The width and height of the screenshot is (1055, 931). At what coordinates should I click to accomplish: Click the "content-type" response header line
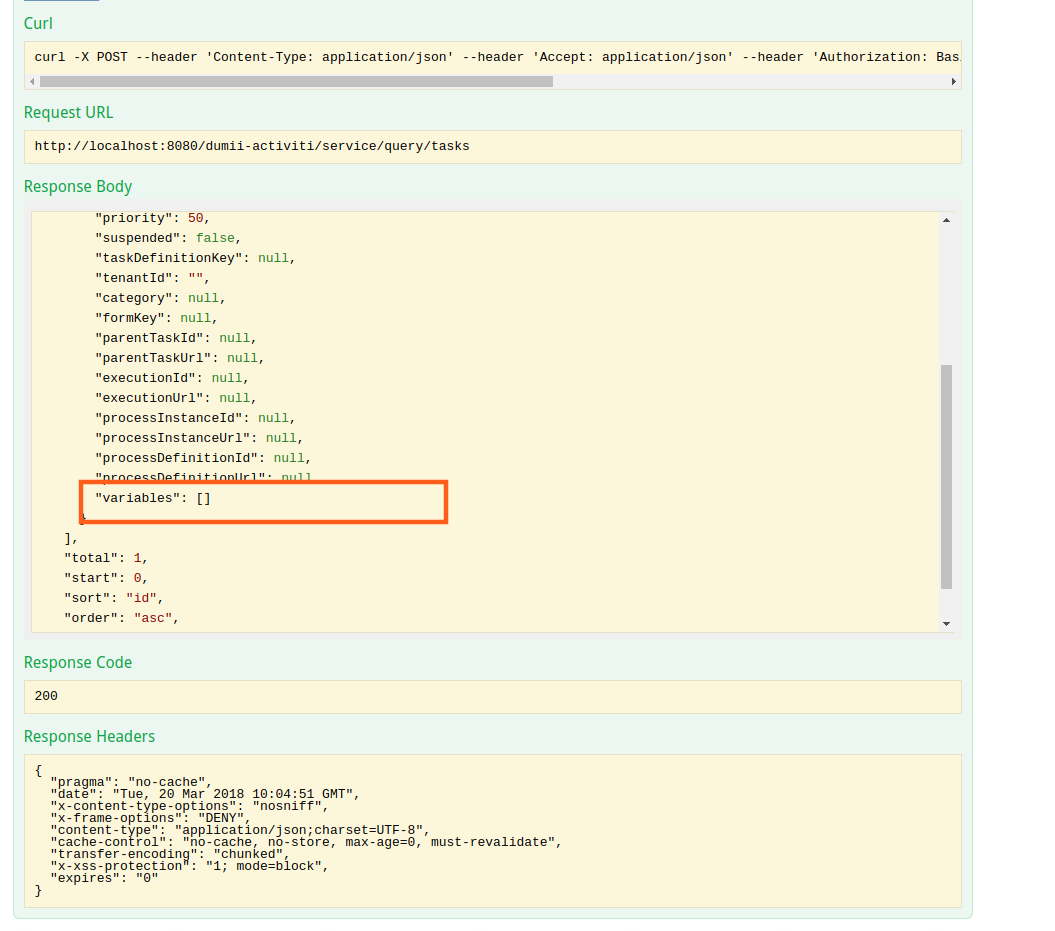240,830
